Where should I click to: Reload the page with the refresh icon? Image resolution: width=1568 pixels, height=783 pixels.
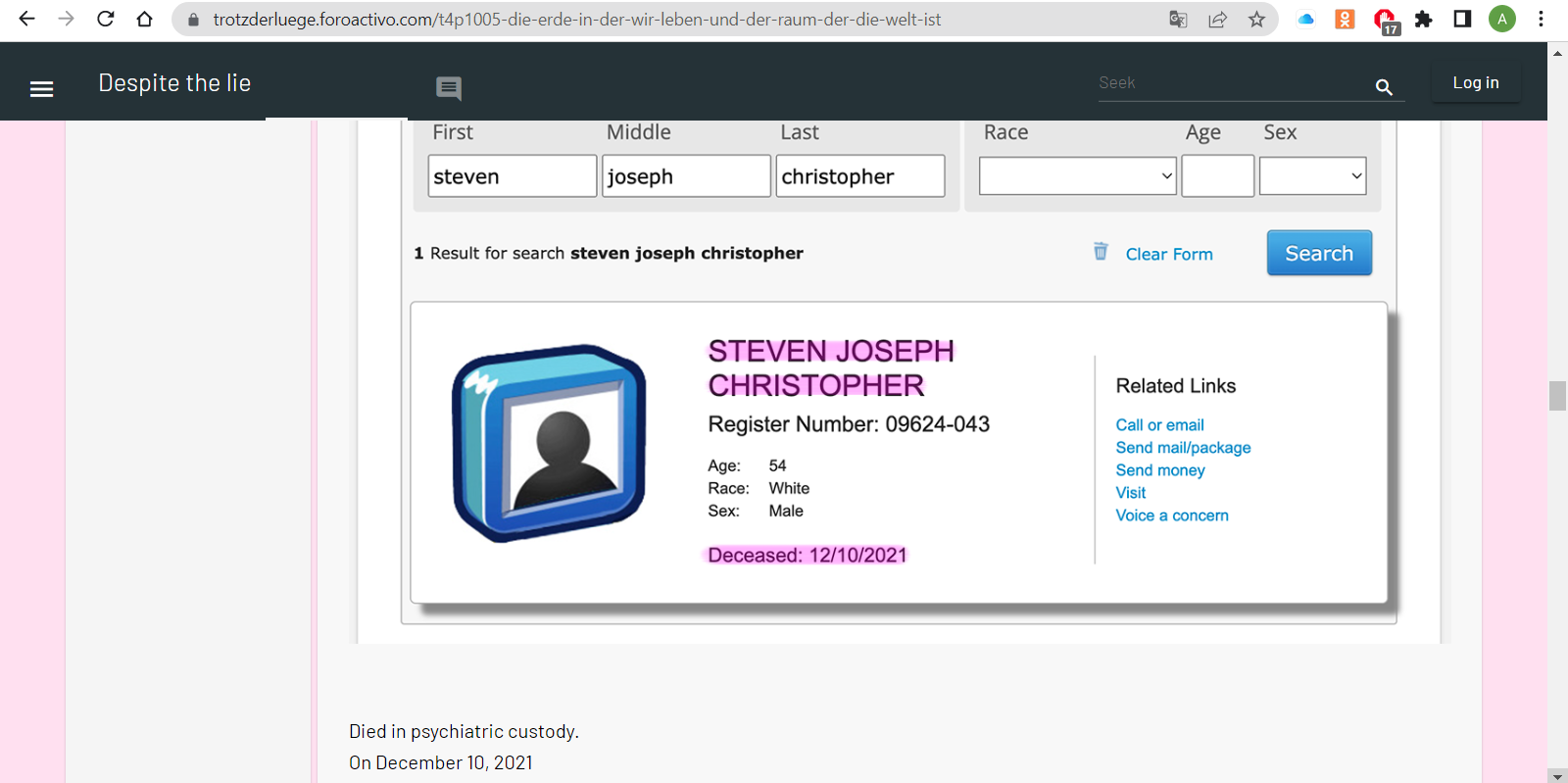pyautogui.click(x=106, y=20)
